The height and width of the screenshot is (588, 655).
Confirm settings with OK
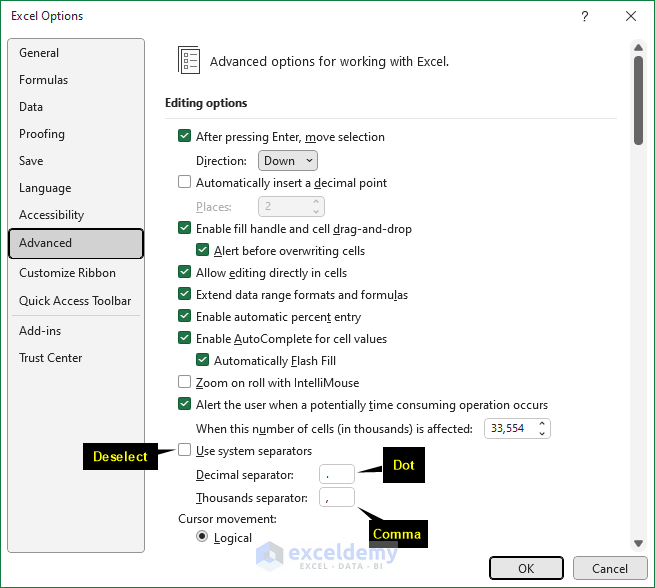pos(526,568)
